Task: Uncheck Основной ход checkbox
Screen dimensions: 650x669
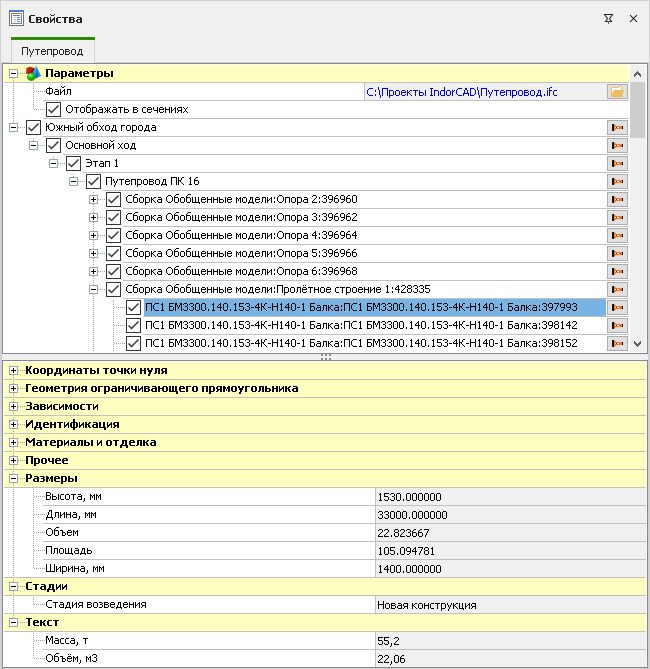Action: click(53, 145)
